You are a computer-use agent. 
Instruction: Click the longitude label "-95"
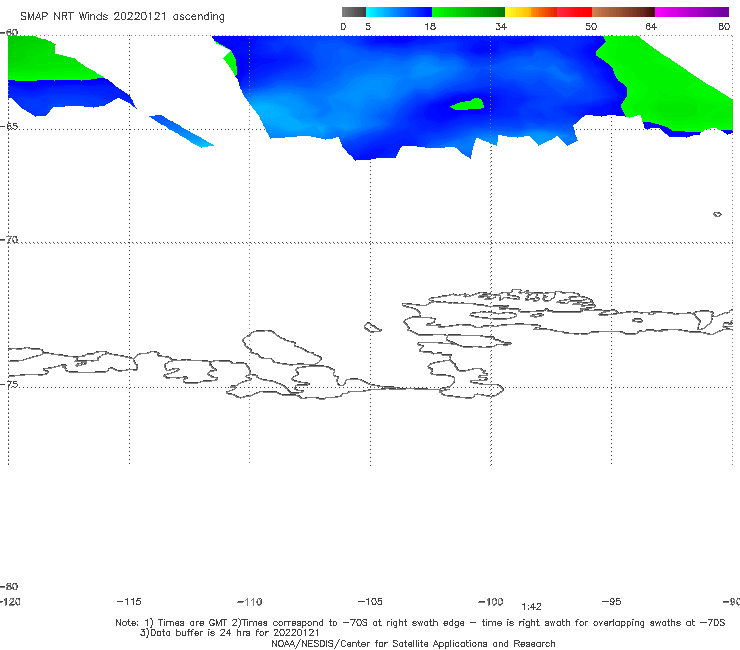612,602
